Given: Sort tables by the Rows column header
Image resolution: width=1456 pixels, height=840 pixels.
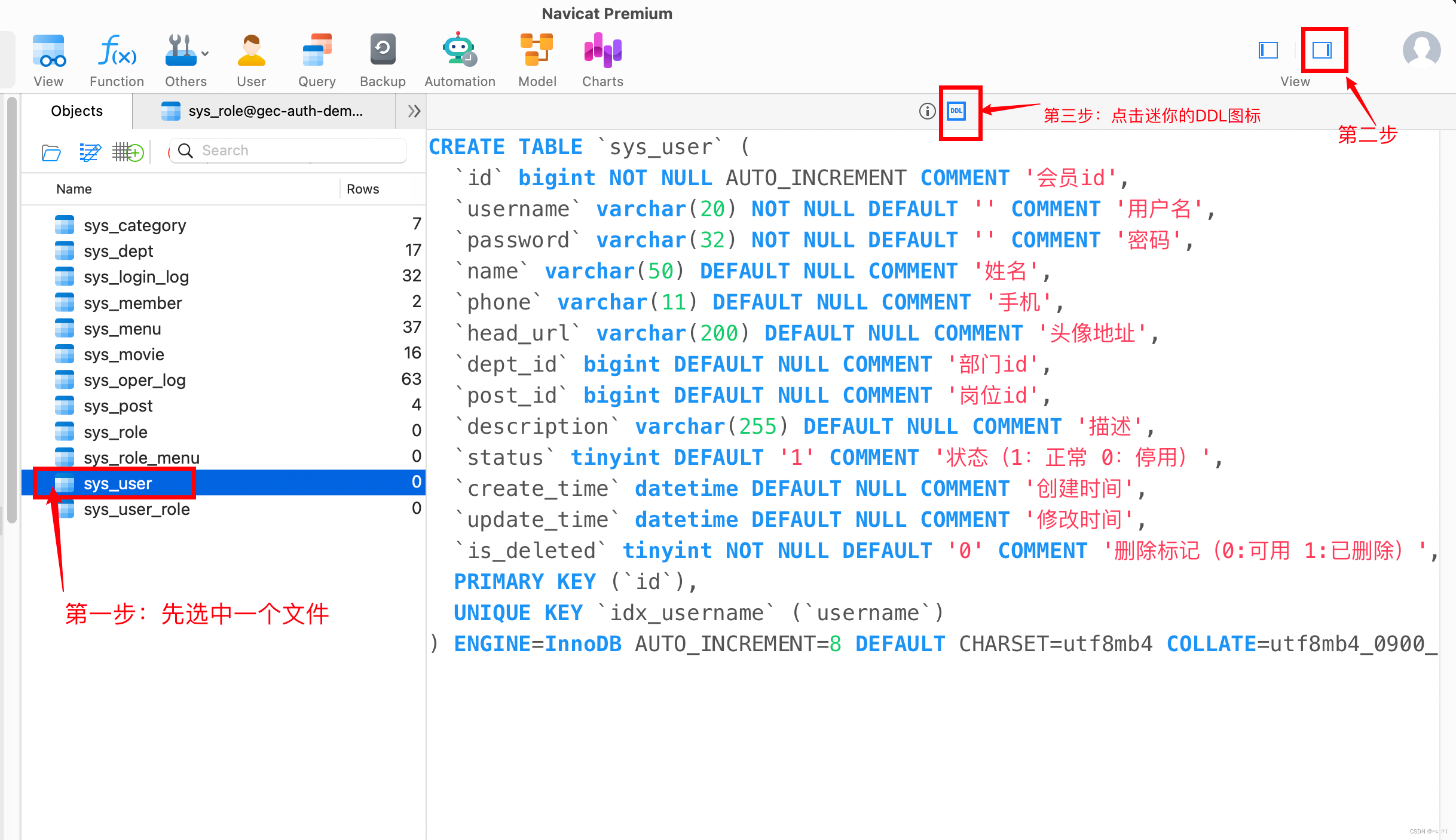Looking at the screenshot, I should (x=362, y=189).
